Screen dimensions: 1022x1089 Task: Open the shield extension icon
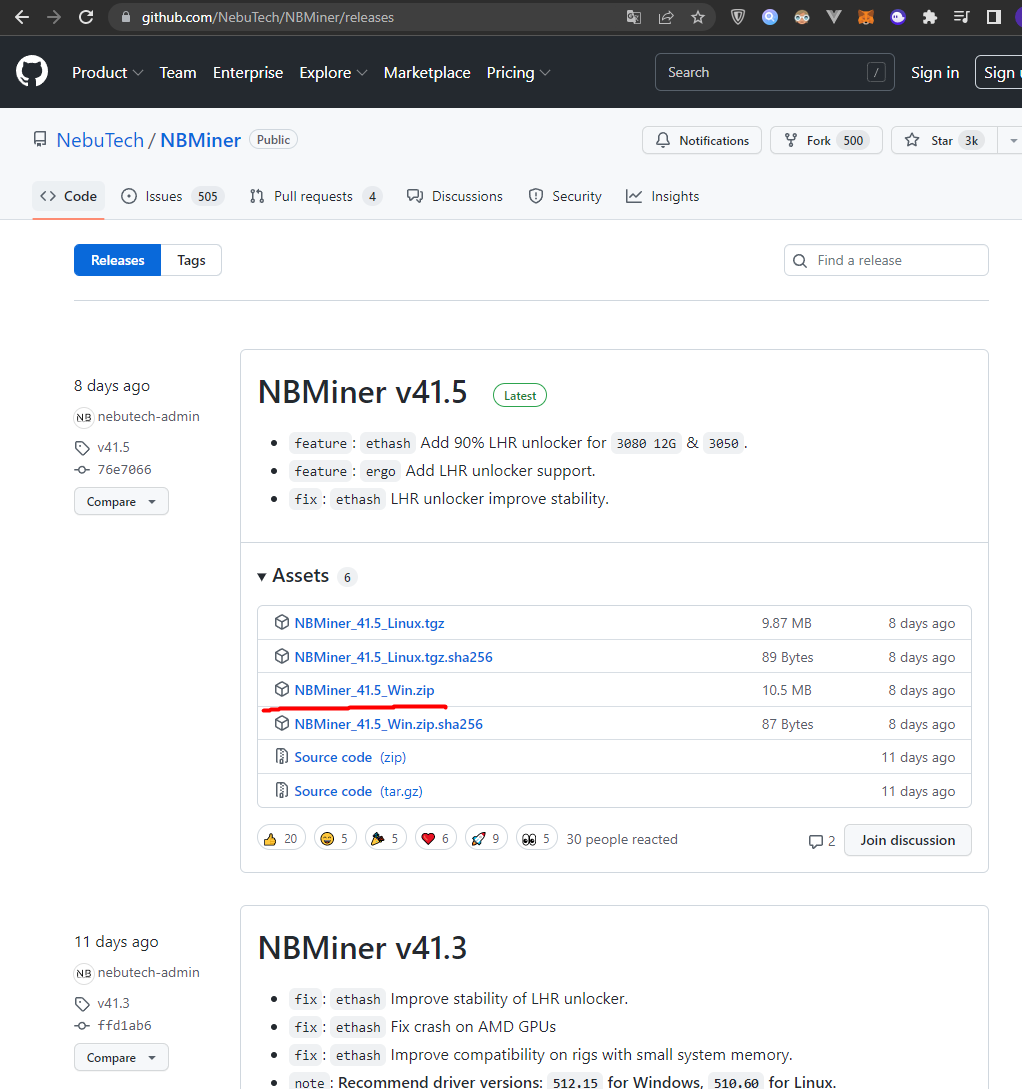[738, 17]
